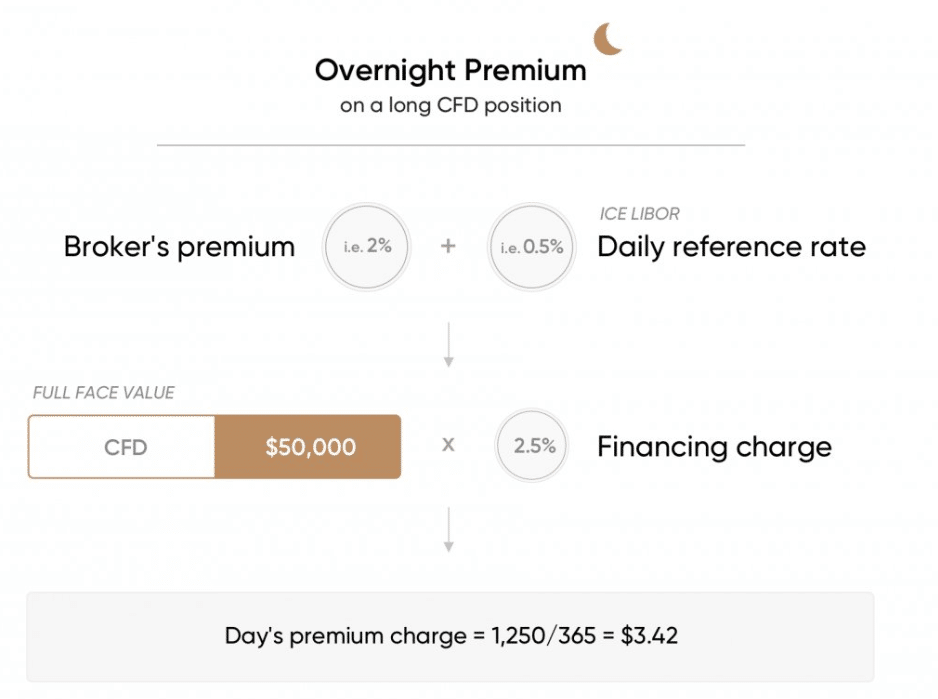Viewport: 938px width, 699px height.
Task: Click the Broker's premium label
Action: (179, 247)
